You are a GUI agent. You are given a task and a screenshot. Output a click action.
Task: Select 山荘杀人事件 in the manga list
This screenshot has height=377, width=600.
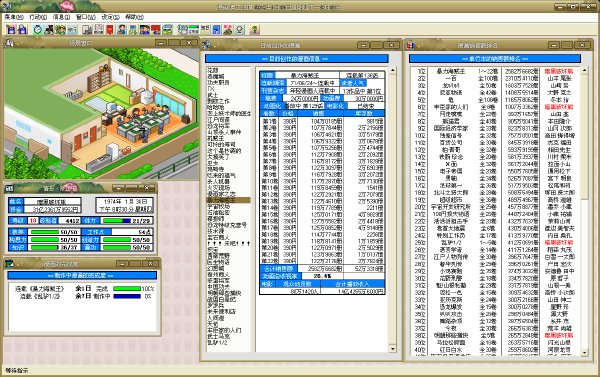(x=224, y=132)
